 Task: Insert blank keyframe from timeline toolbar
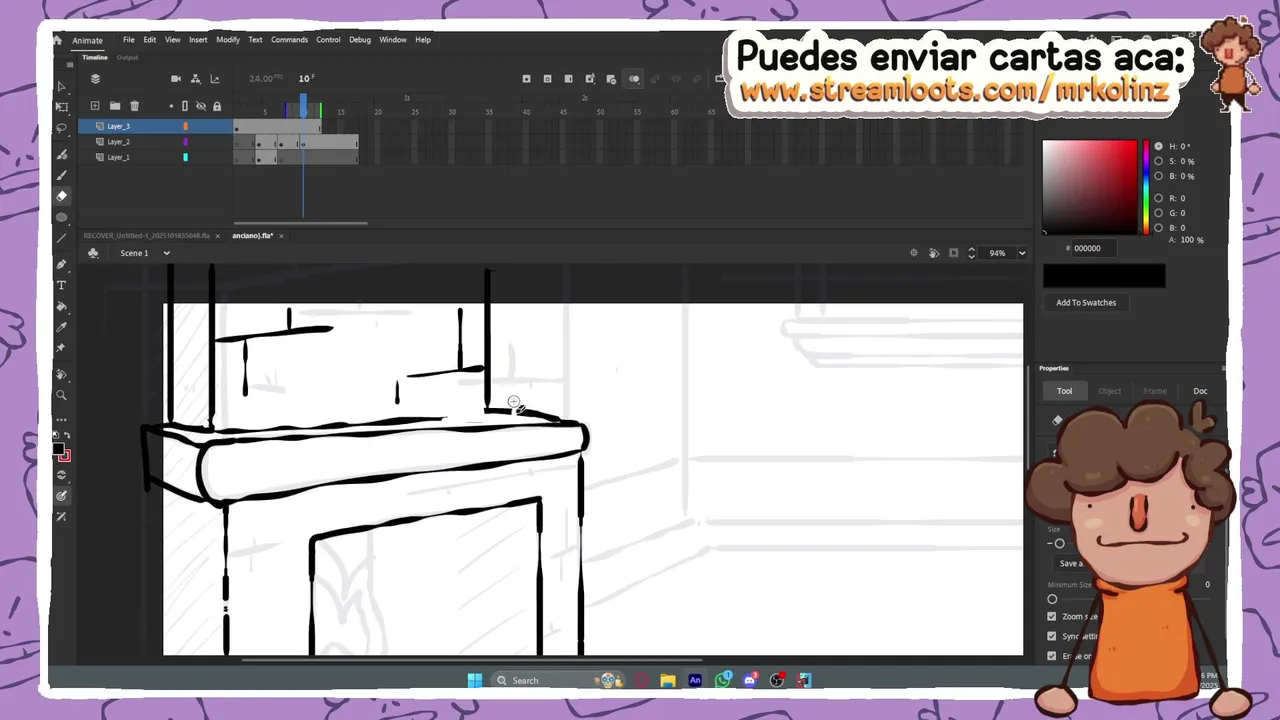click(x=547, y=79)
